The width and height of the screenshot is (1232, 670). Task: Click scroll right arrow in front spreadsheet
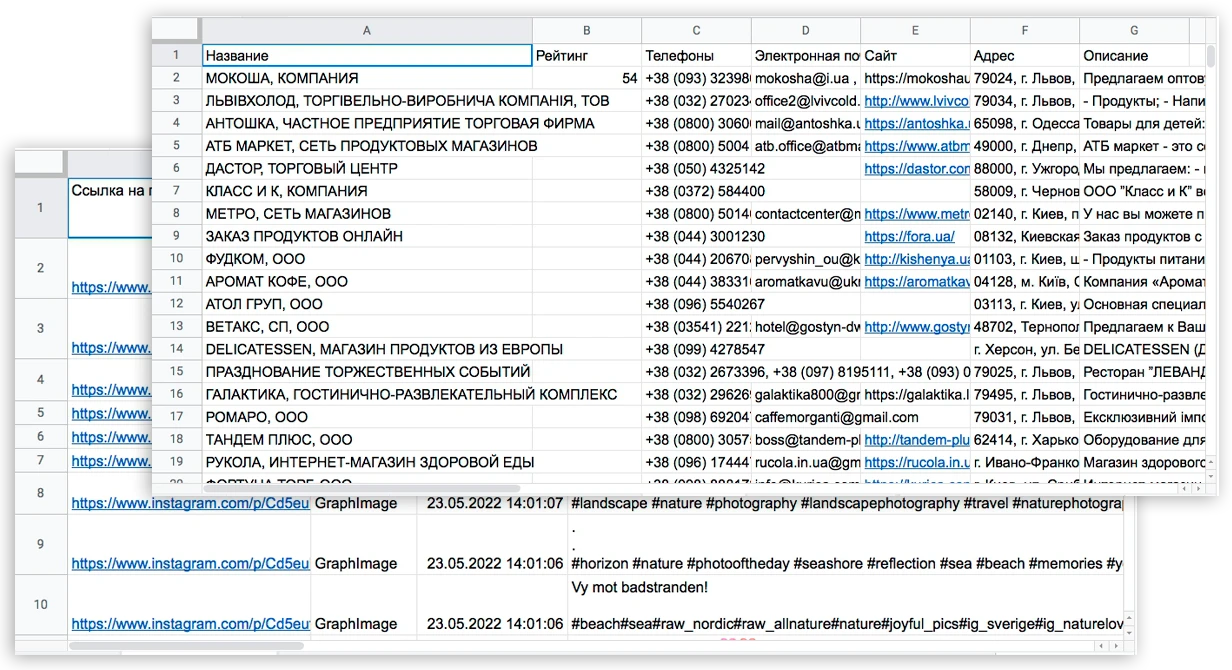pyautogui.click(x=1197, y=489)
